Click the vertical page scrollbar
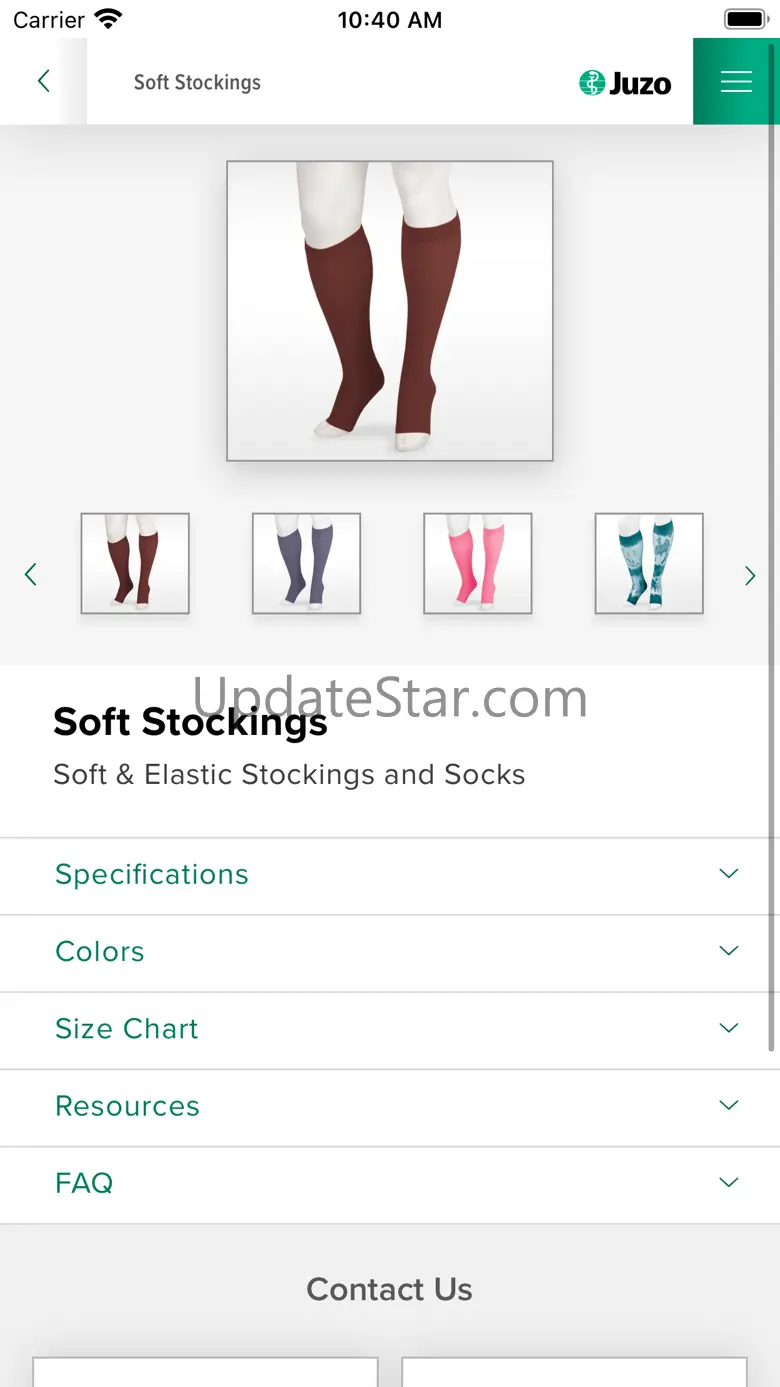 [771, 600]
